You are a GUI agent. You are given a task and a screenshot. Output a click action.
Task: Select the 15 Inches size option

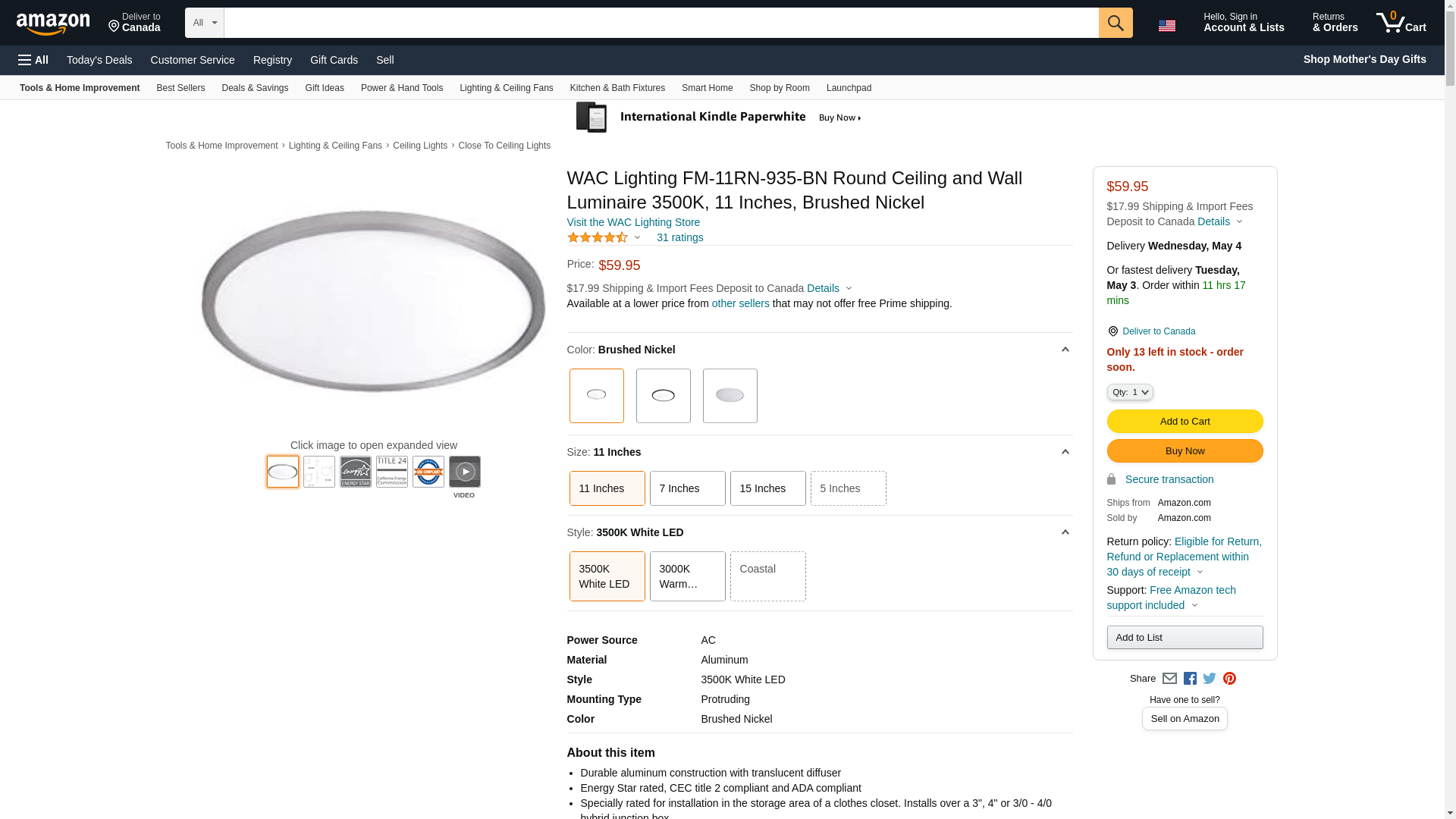(x=767, y=488)
